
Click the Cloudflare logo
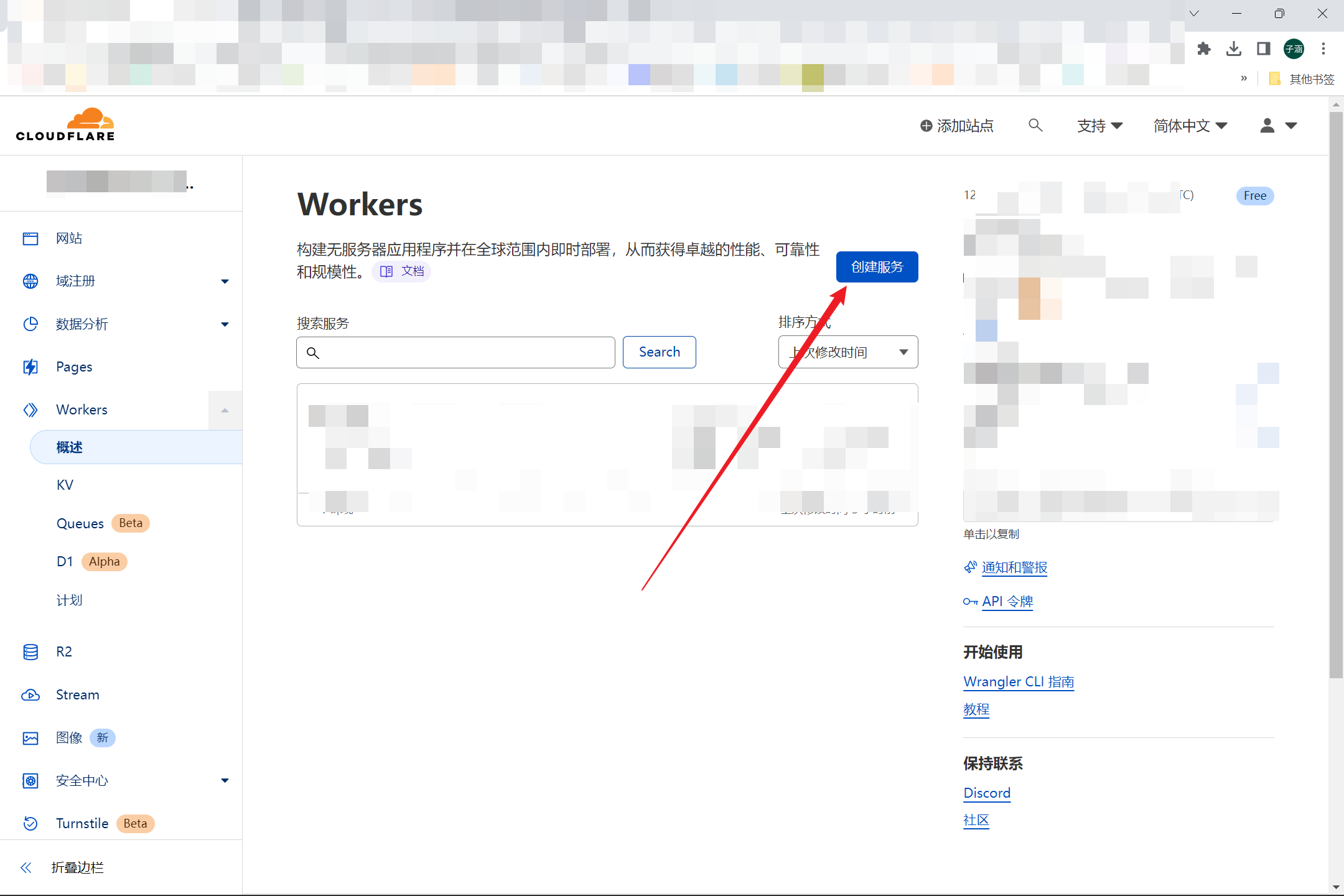coord(65,124)
